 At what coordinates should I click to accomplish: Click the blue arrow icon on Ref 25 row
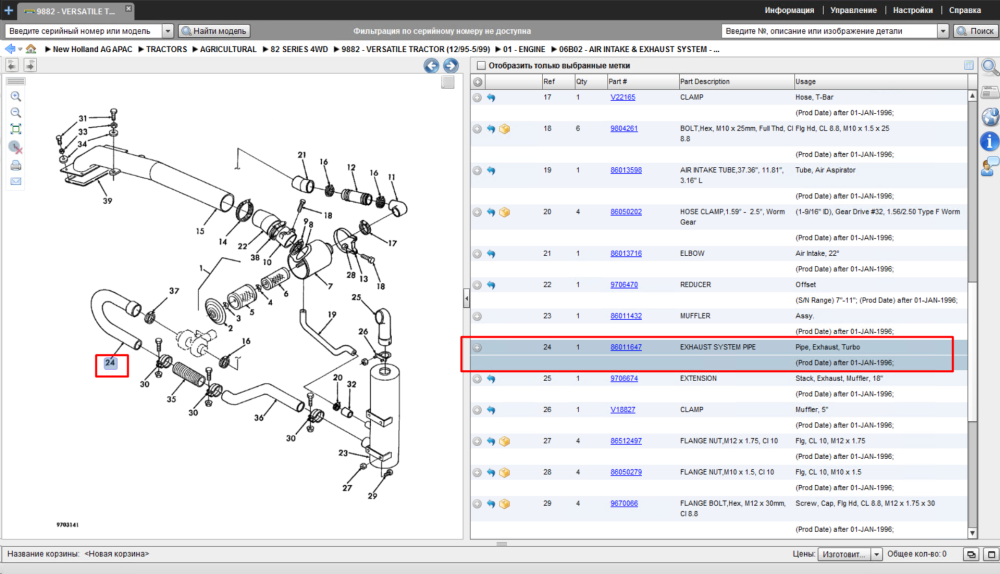[491, 379]
